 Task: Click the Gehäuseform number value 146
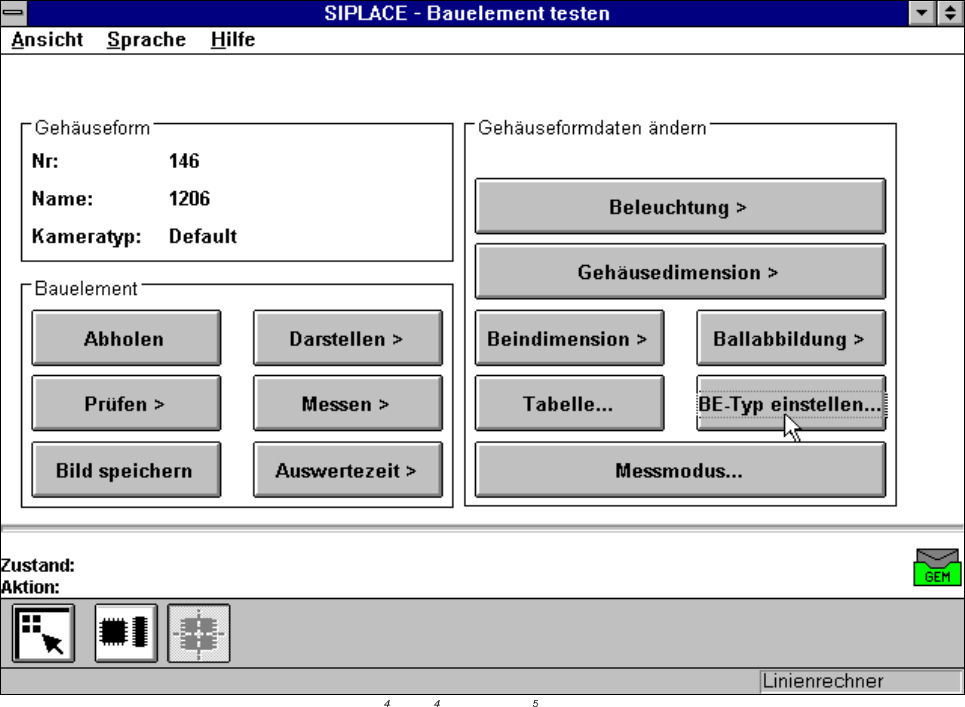(x=184, y=161)
